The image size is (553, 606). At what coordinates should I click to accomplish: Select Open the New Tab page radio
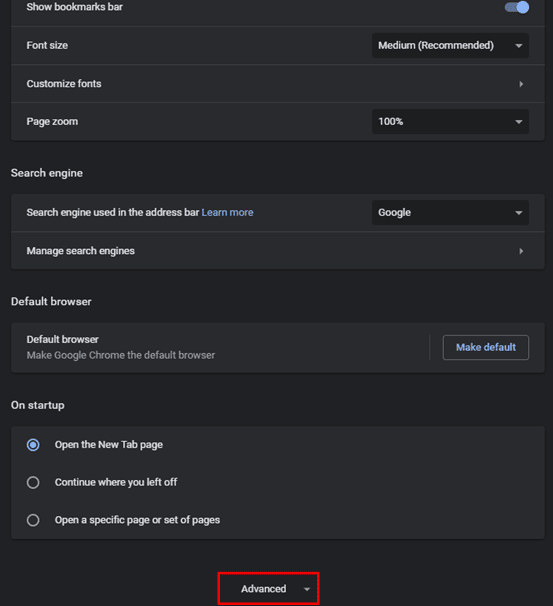pos(33,445)
